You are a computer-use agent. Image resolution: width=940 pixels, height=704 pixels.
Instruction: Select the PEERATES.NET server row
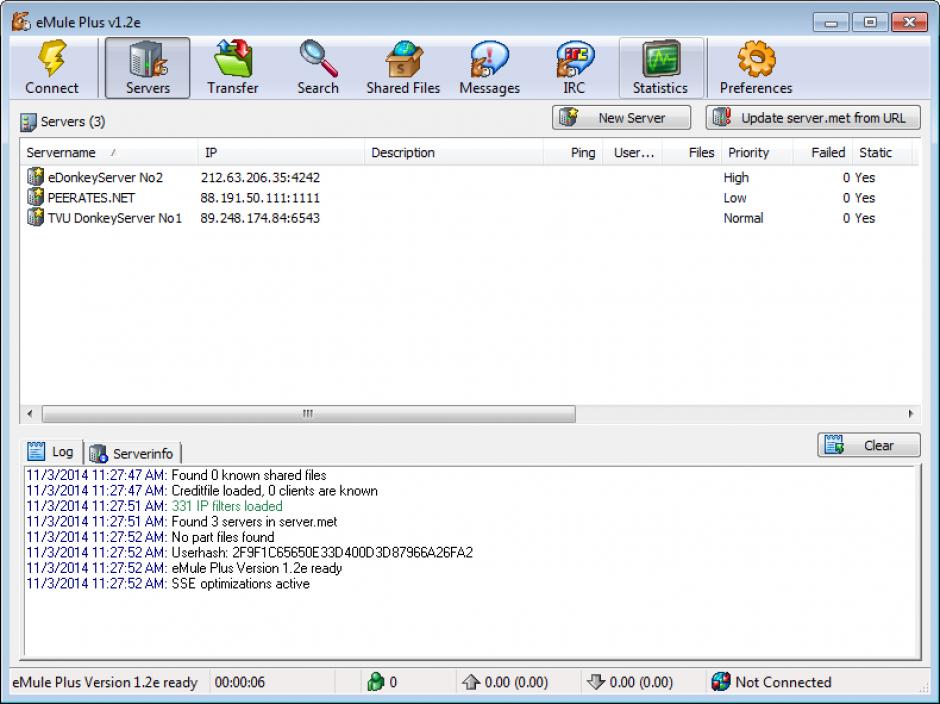[469, 197]
